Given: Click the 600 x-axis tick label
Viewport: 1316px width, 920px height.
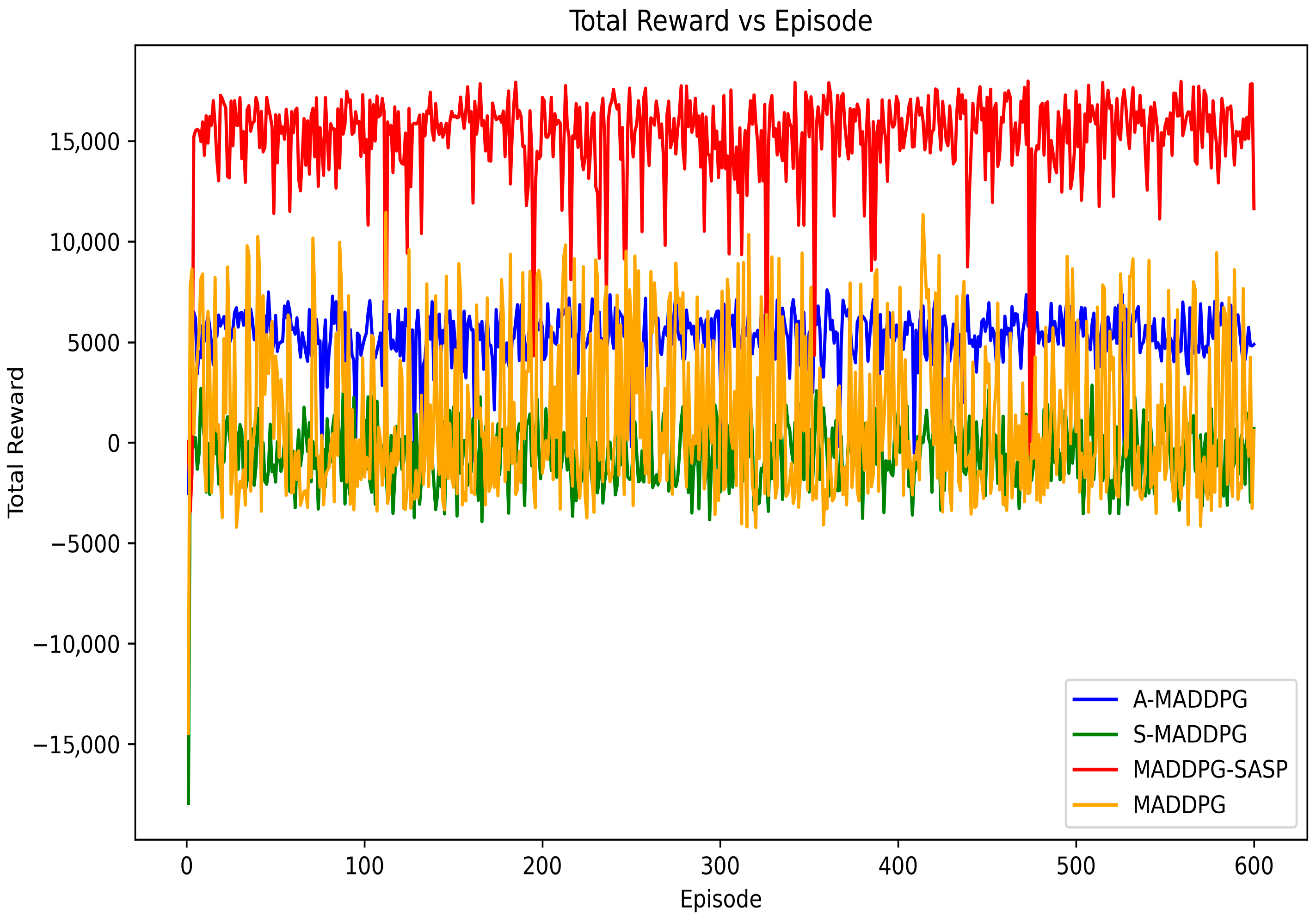Looking at the screenshot, I should [x=1254, y=866].
